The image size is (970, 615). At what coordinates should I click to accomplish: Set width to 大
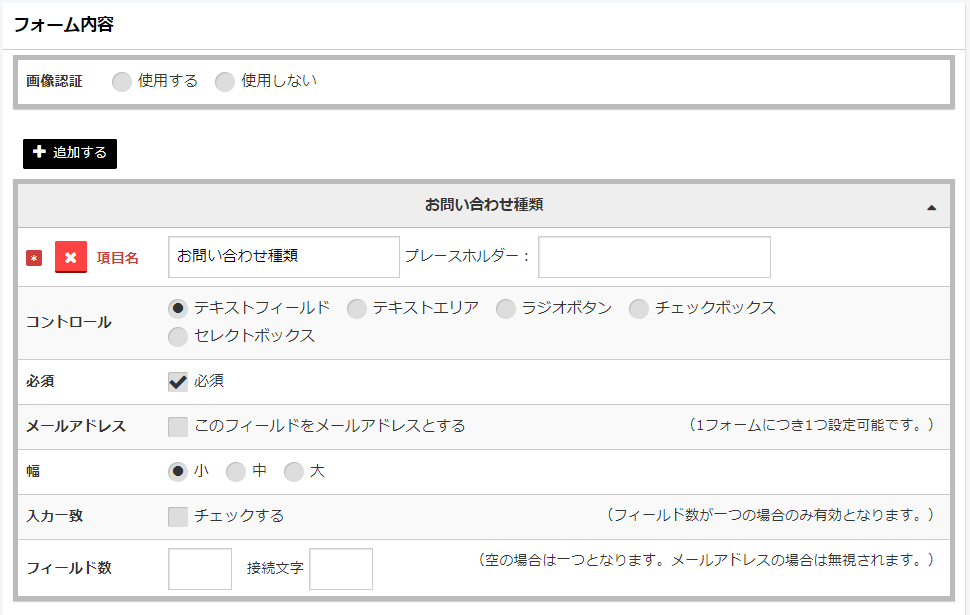(x=294, y=471)
